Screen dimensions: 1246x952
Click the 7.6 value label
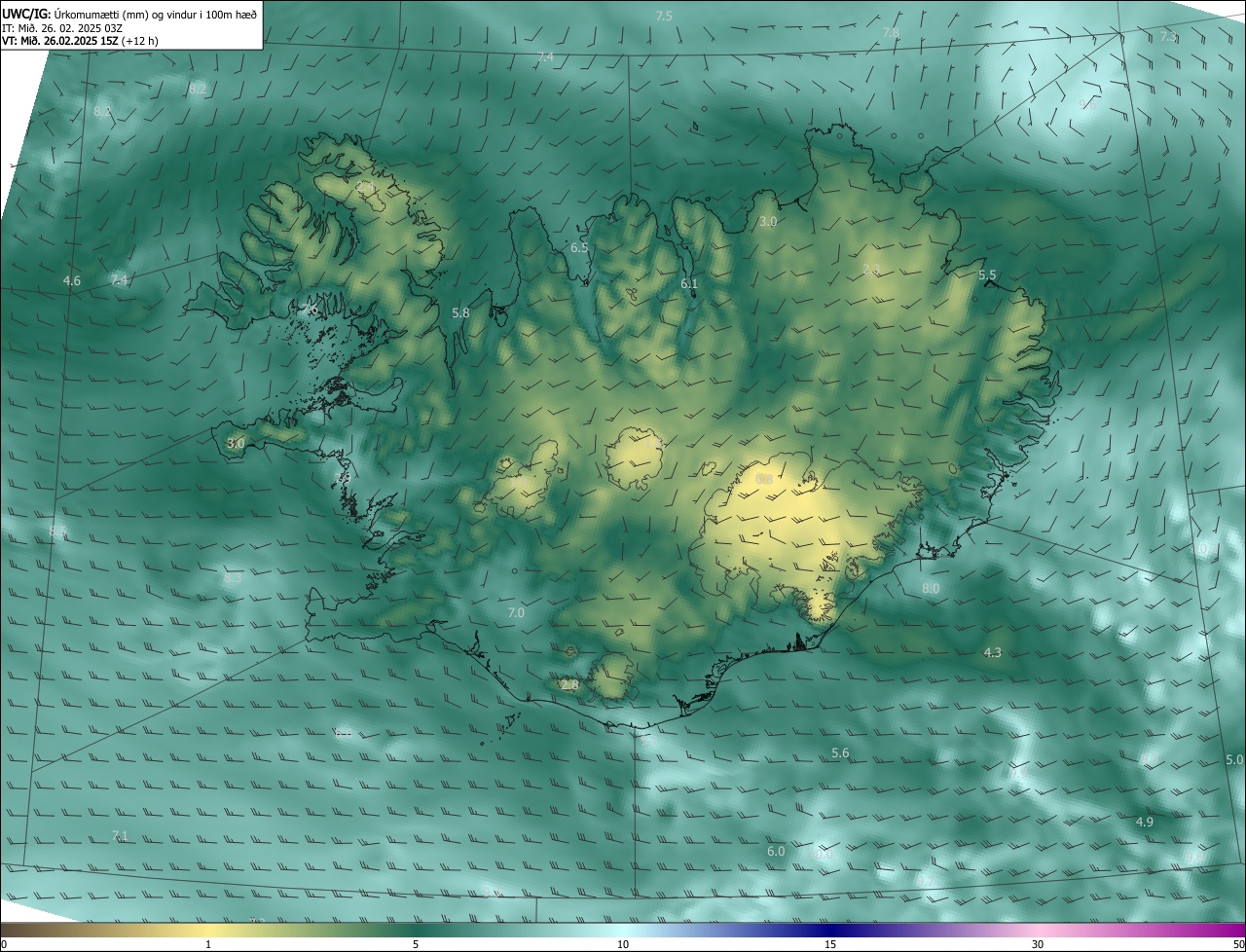[310, 310]
